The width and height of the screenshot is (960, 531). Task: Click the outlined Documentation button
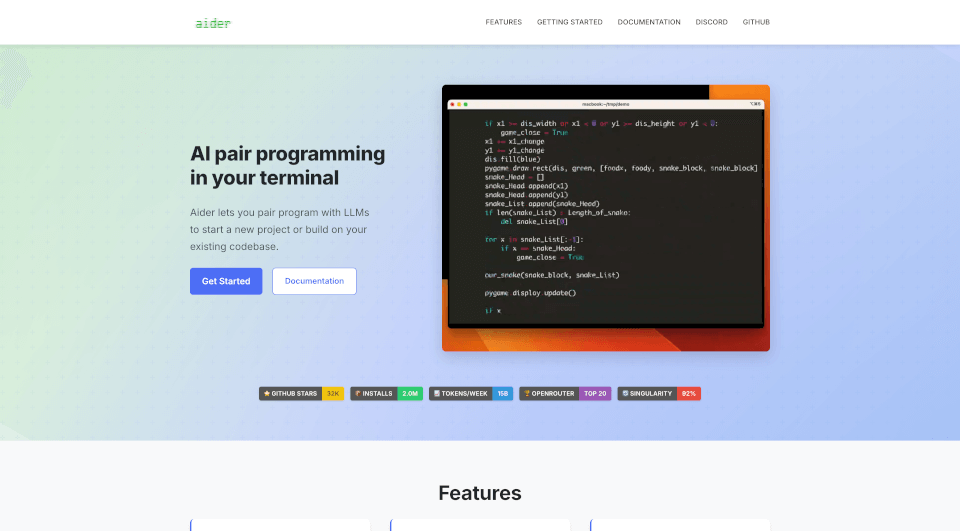point(314,281)
